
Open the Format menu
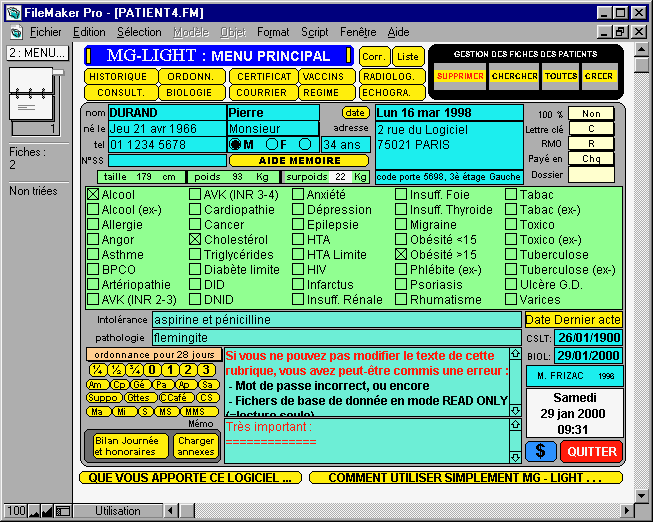pos(273,32)
